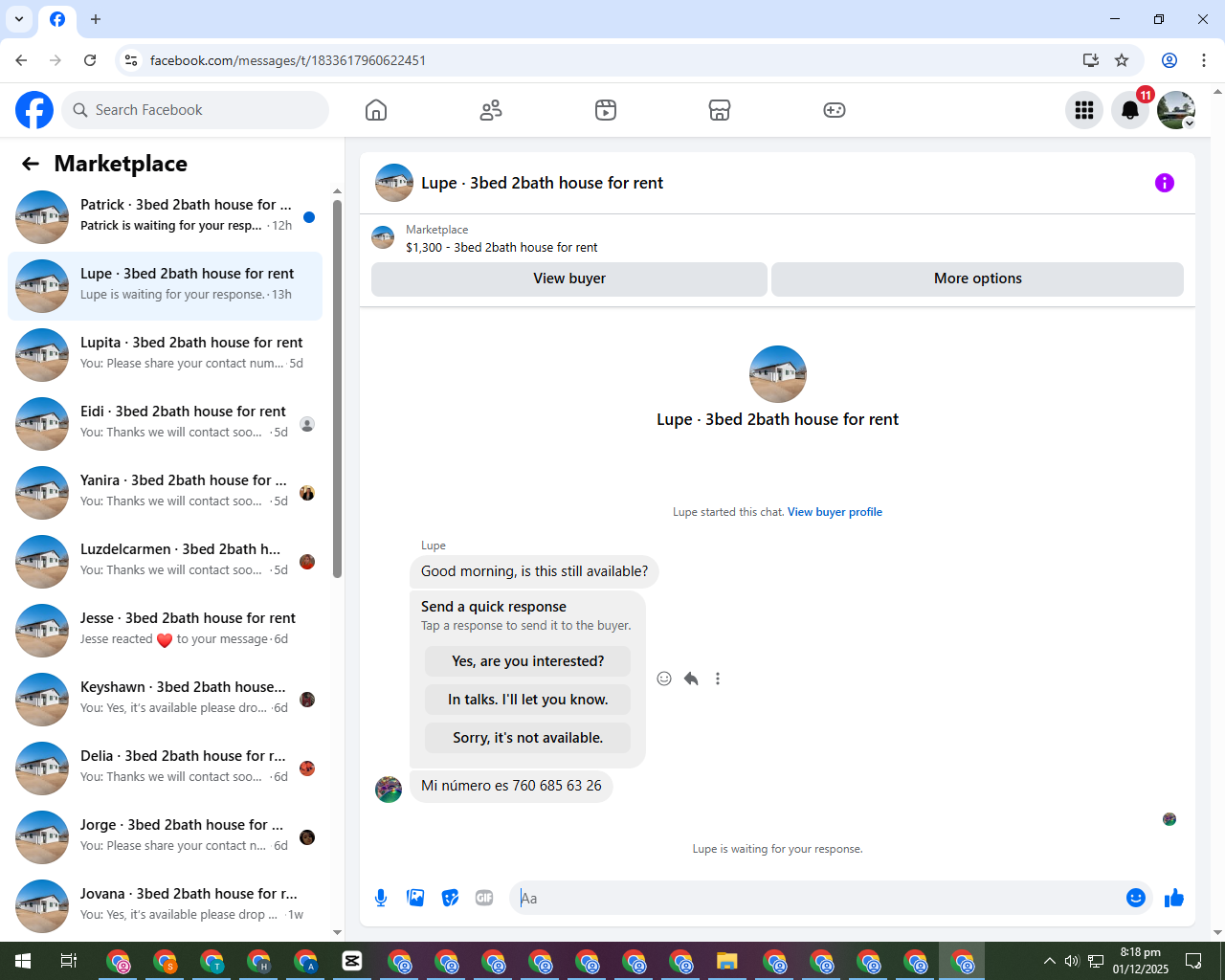
Task: Open Jorge's conversation in the list
Action: pos(165,837)
